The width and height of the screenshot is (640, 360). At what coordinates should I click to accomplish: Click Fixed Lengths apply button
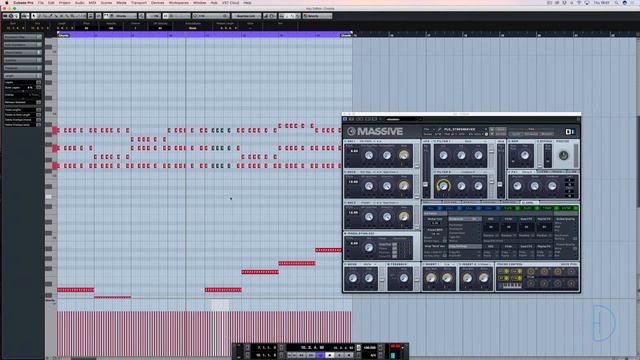39,110
